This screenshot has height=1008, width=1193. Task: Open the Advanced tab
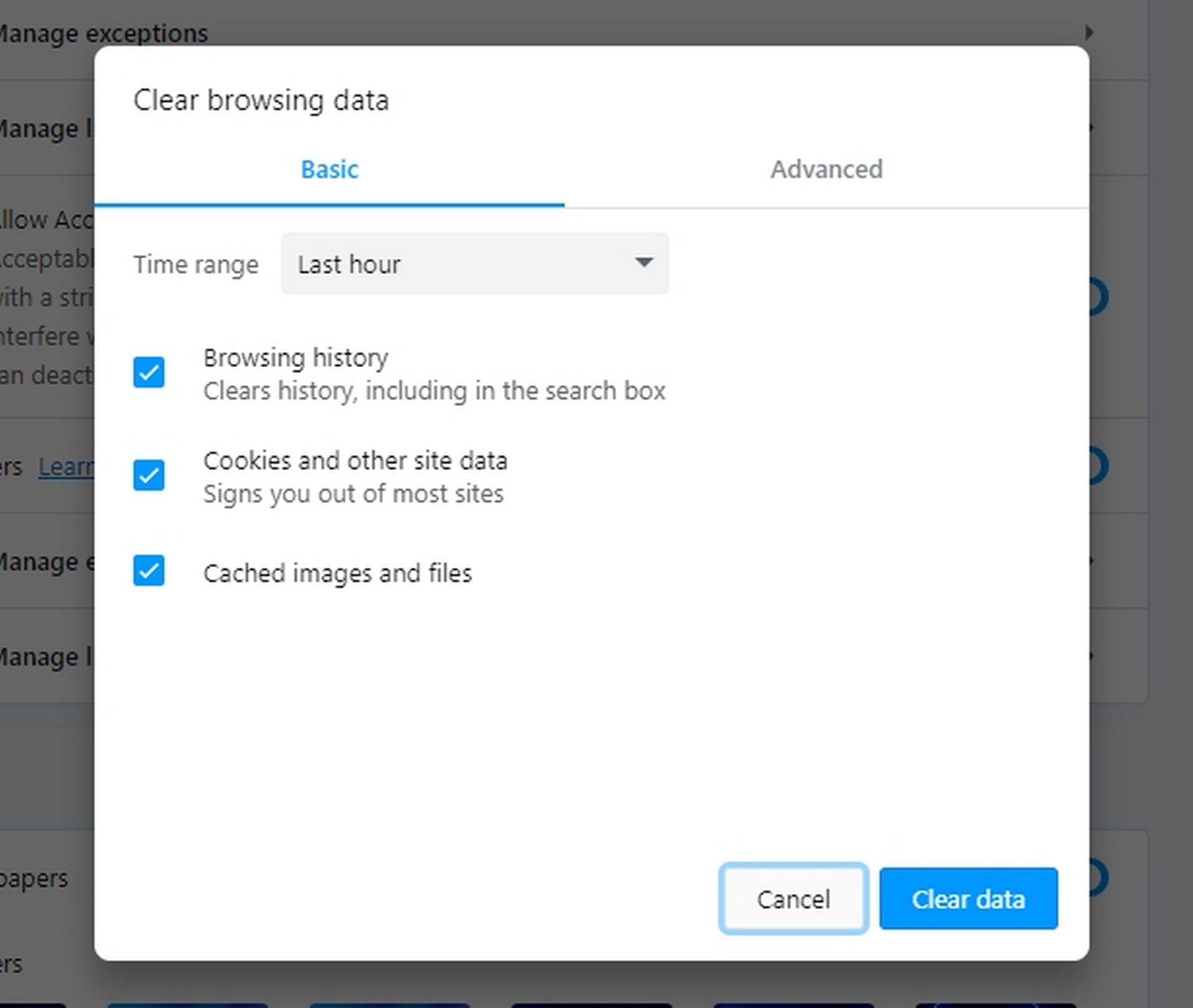[x=826, y=170]
